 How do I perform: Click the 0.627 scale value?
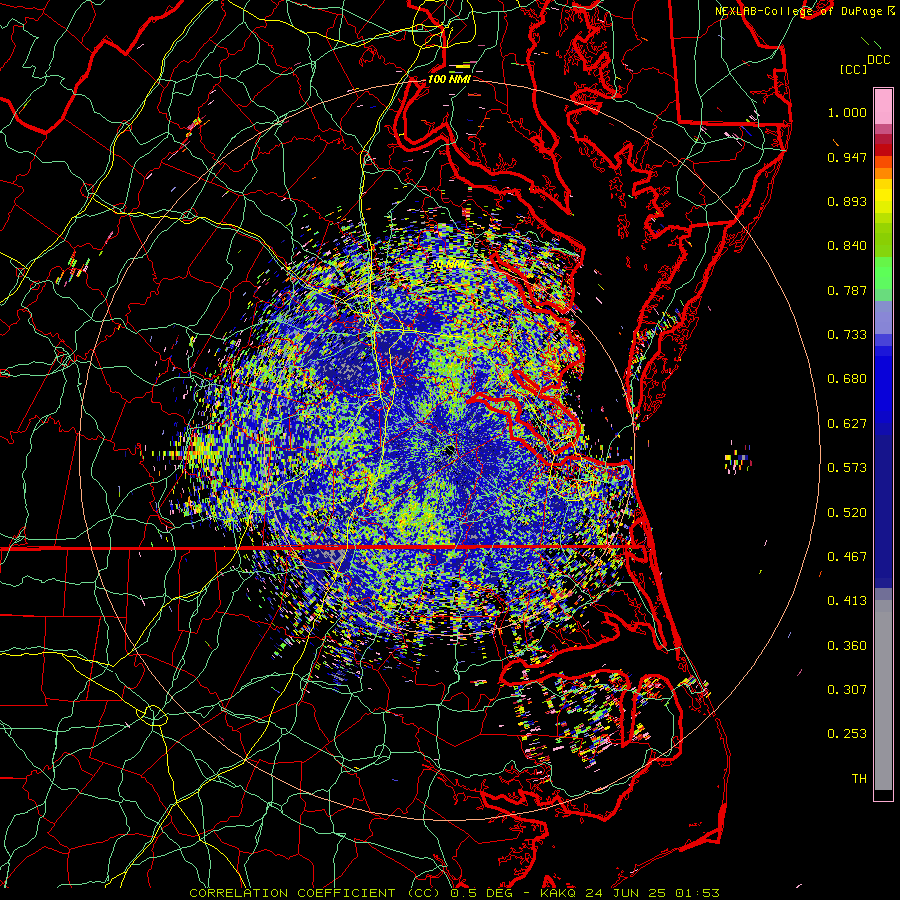[x=847, y=424]
